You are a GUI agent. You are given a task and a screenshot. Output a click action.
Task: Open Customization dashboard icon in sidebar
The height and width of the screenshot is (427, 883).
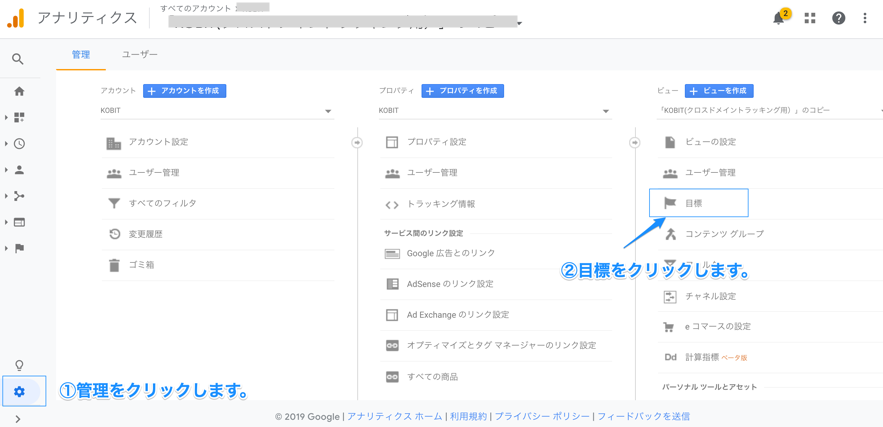19,117
